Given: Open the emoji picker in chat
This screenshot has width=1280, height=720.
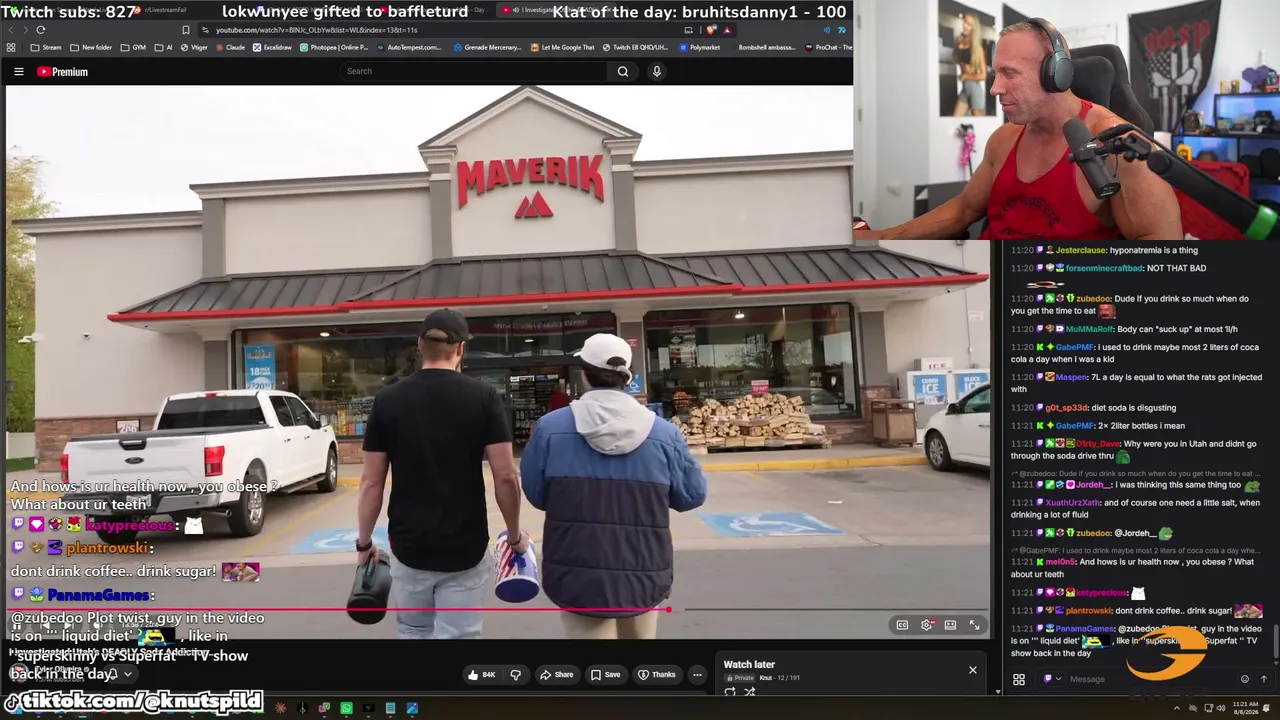Looking at the screenshot, I should pyautogui.click(x=1245, y=679).
